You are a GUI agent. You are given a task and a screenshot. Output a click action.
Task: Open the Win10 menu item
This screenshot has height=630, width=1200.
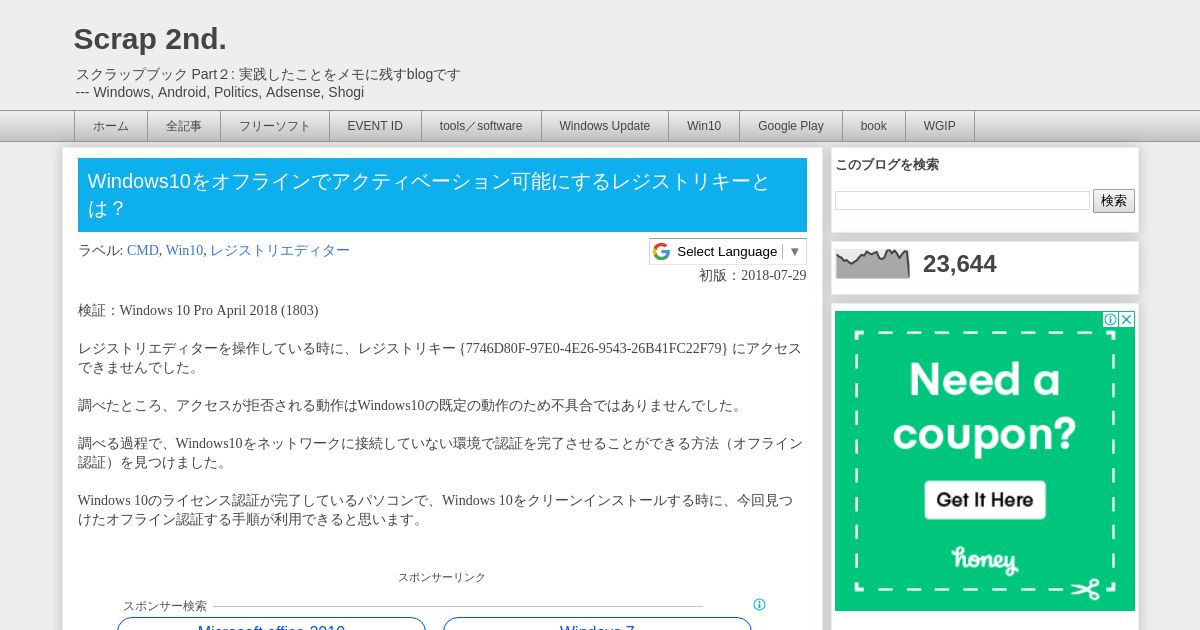coord(704,126)
